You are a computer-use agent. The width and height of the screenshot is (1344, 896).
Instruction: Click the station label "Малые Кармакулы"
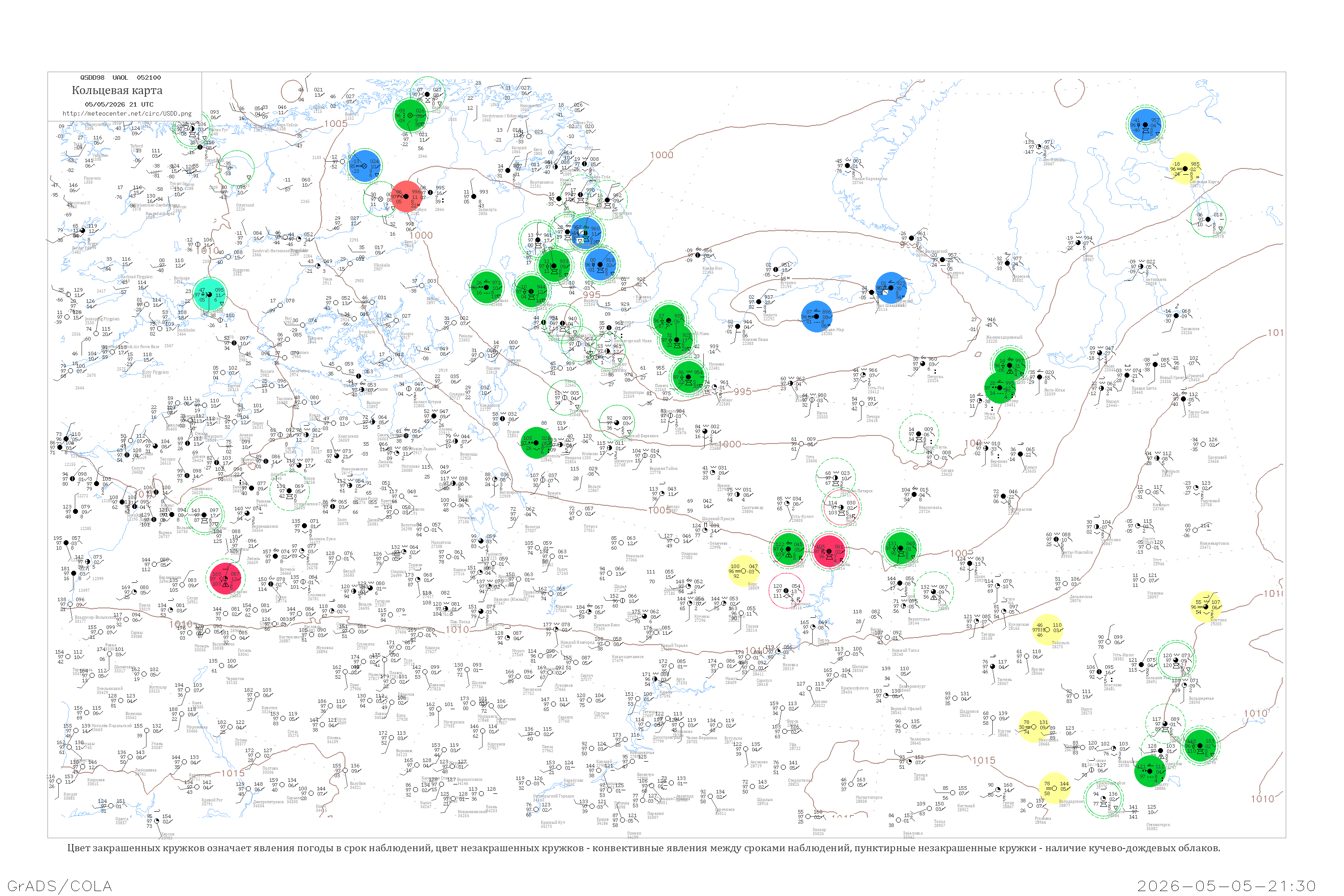point(870,179)
